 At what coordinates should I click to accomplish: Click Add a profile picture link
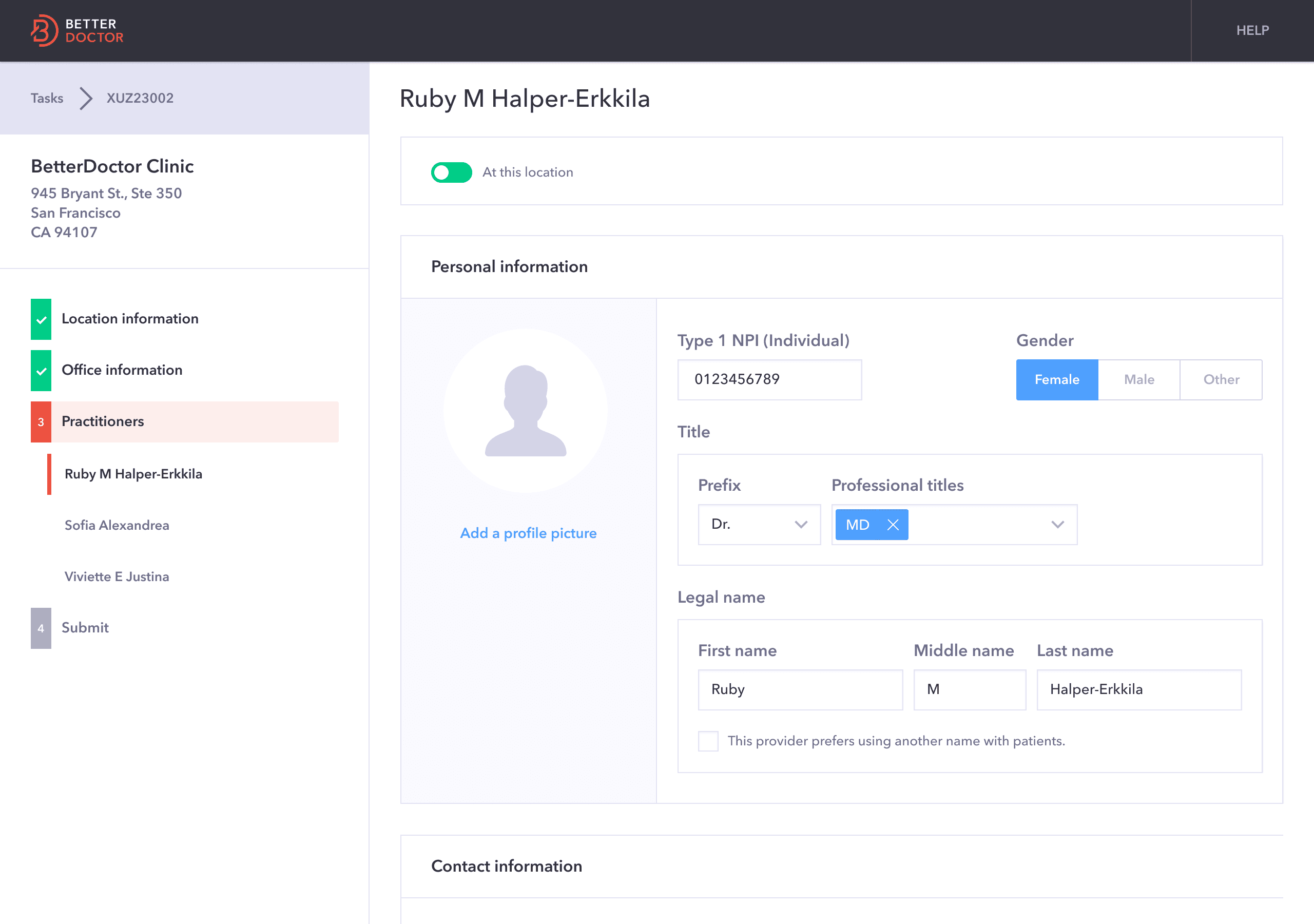click(528, 533)
